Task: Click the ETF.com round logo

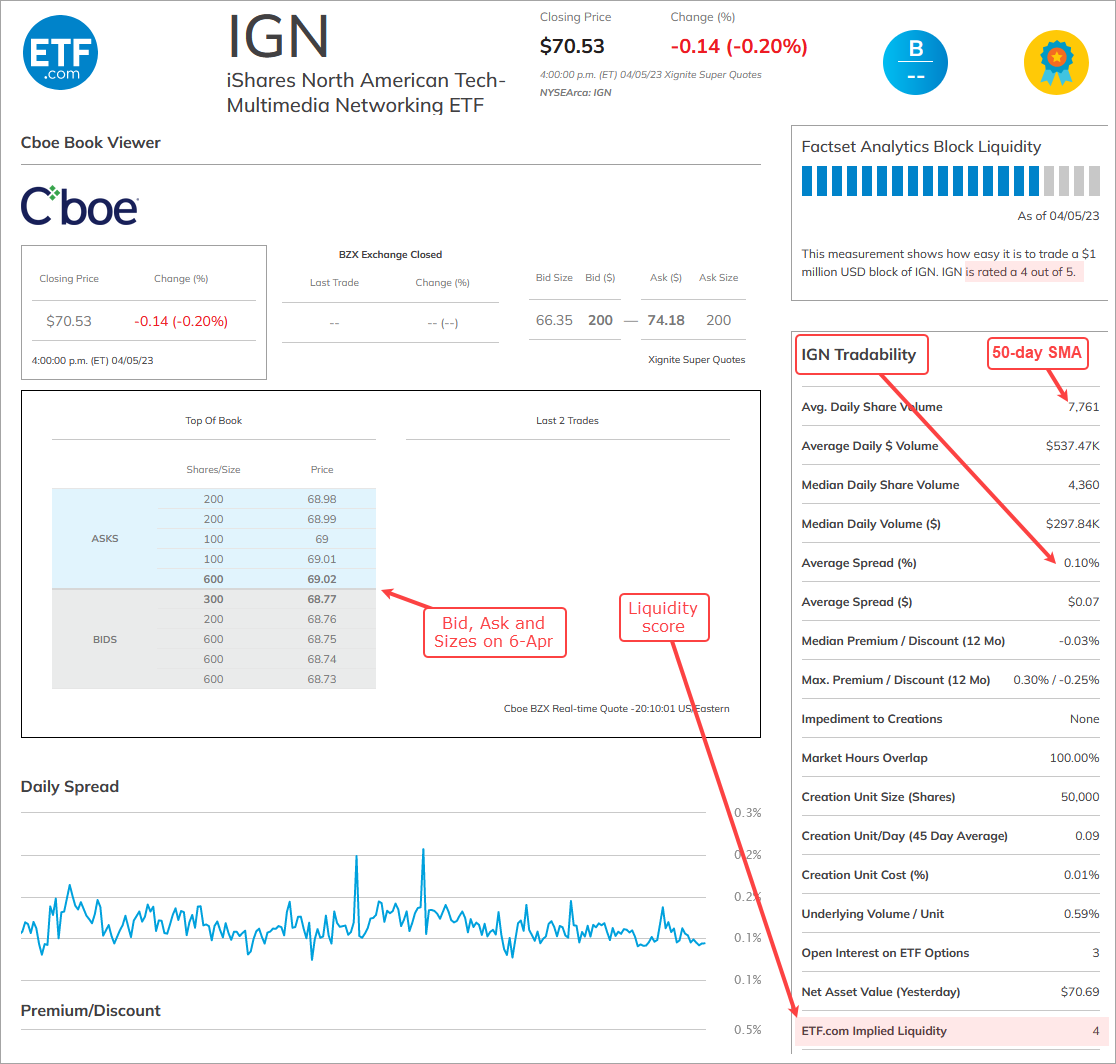Action: click(x=60, y=53)
